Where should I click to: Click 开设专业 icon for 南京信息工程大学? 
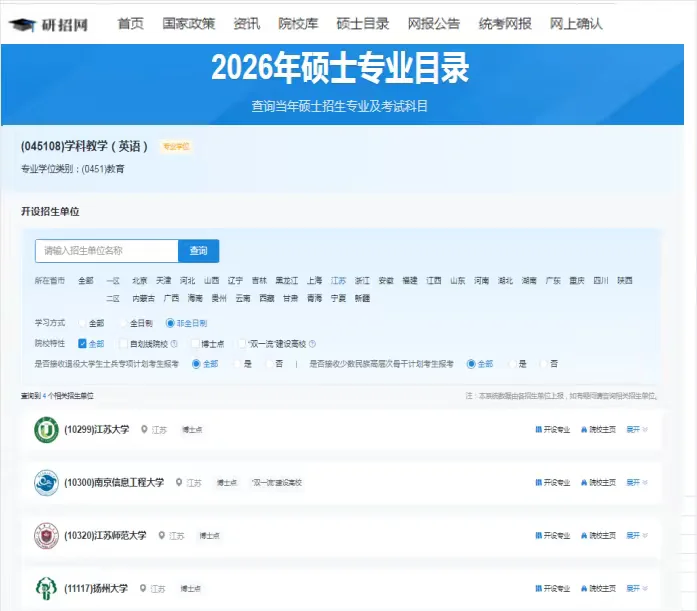(x=538, y=482)
